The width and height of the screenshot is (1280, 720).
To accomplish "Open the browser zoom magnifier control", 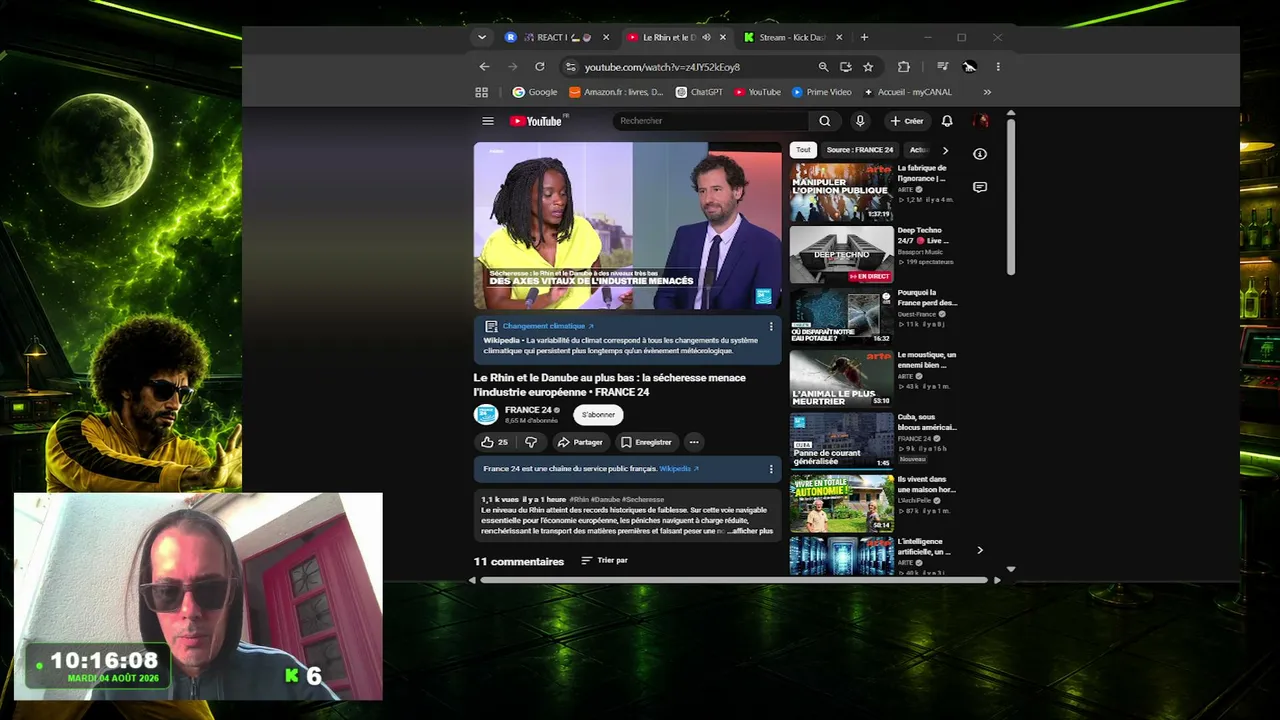I will pyautogui.click(x=823, y=67).
